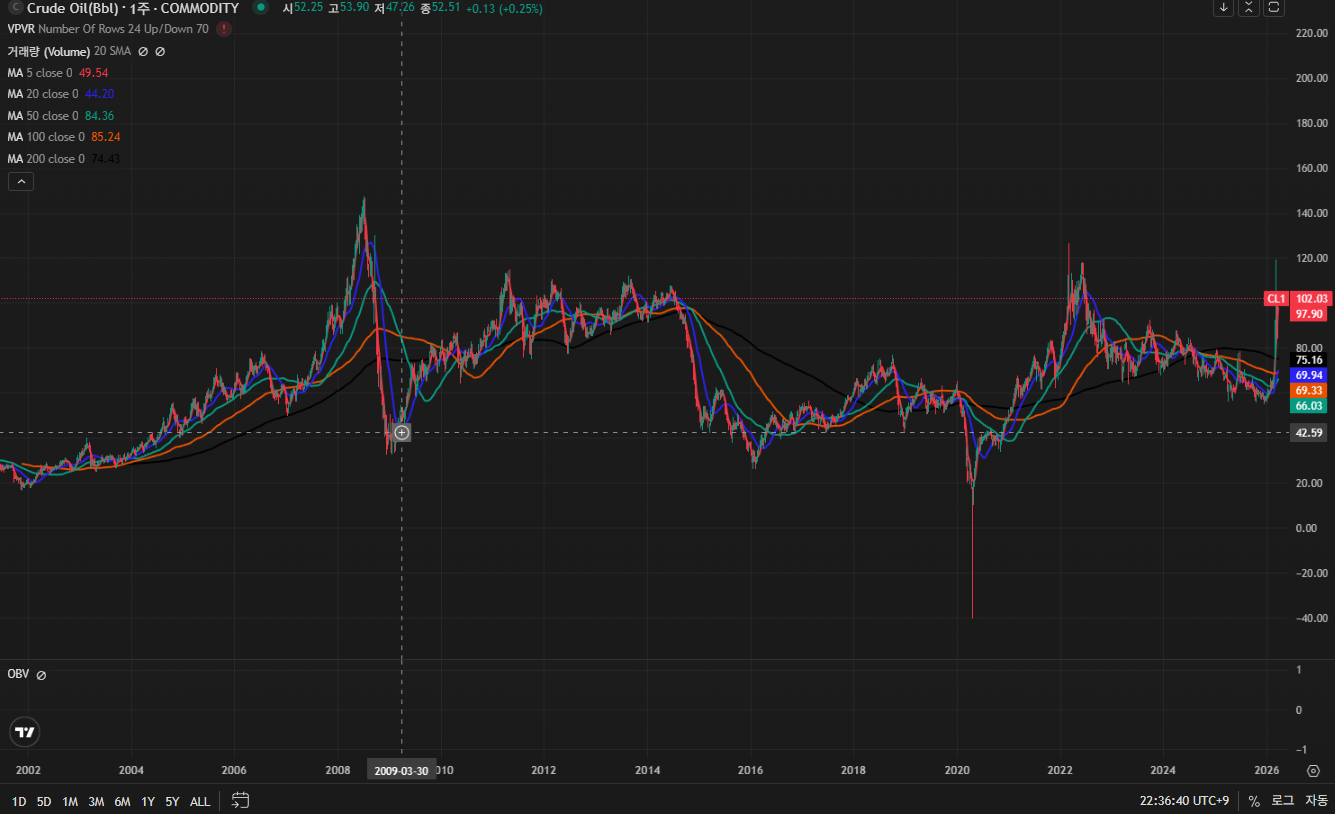
Task: Open the timezone clock 22:36:40 UTC+9
Action: coord(1184,801)
